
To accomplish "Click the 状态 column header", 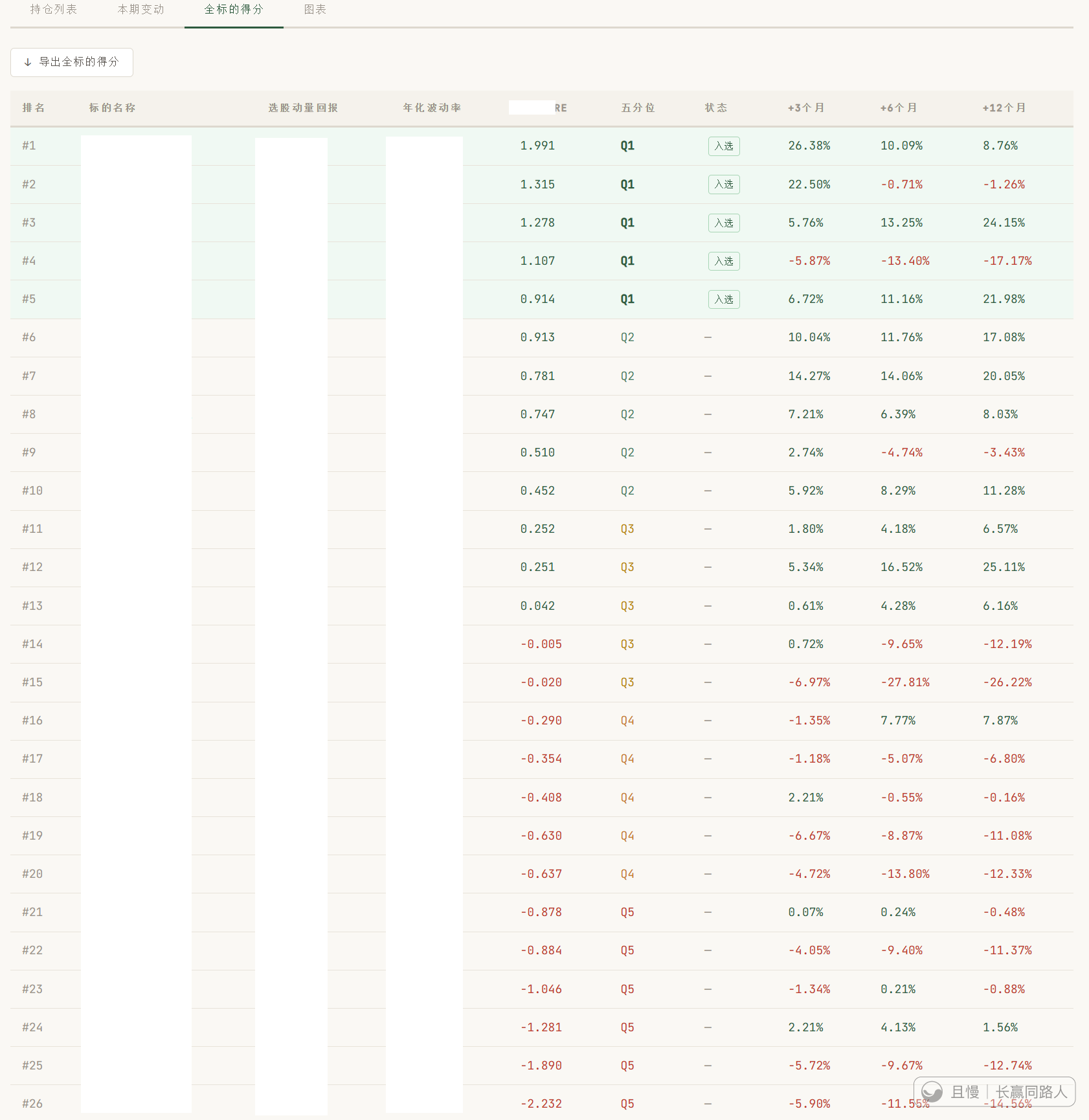I will tap(716, 108).
